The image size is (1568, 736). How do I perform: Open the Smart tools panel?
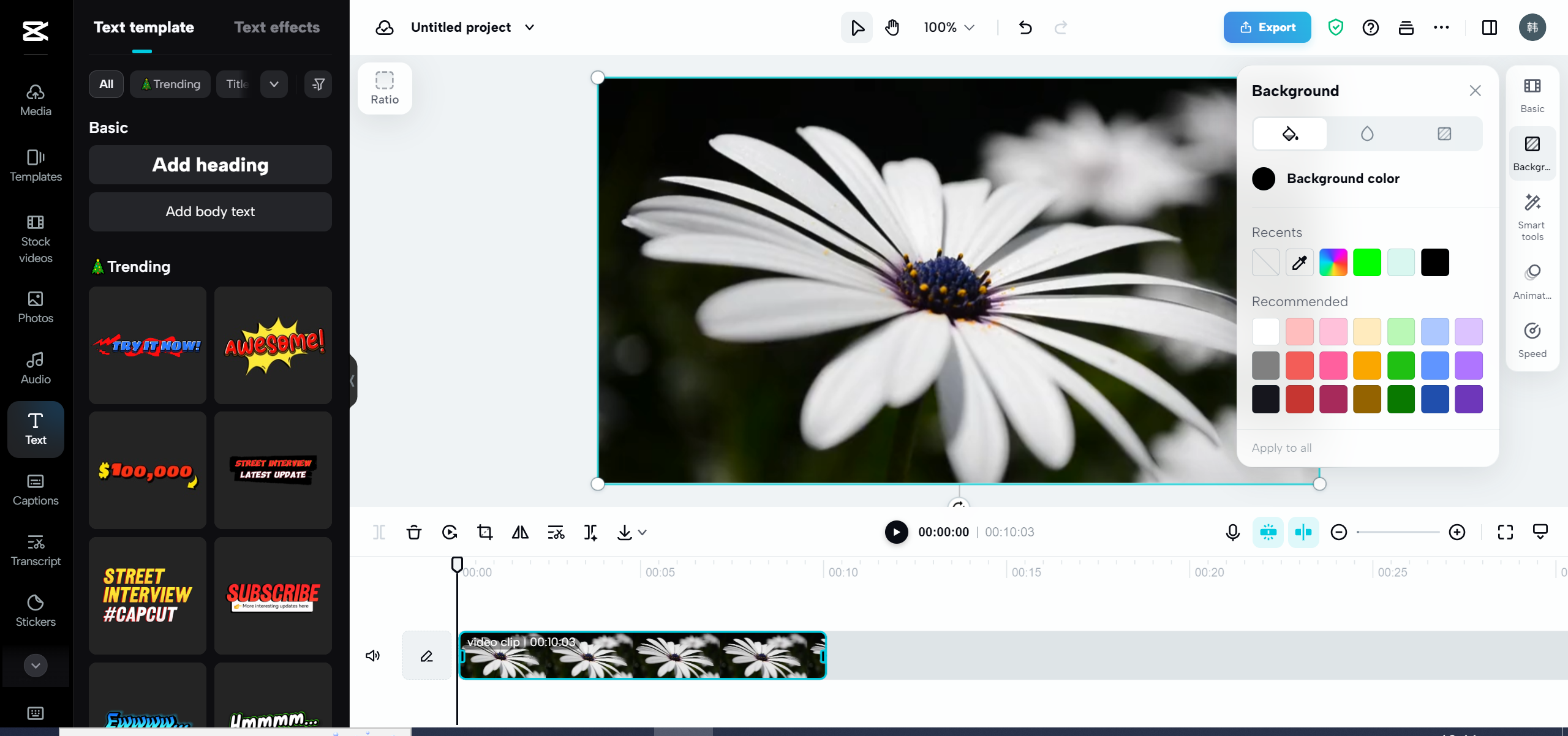pos(1532,214)
